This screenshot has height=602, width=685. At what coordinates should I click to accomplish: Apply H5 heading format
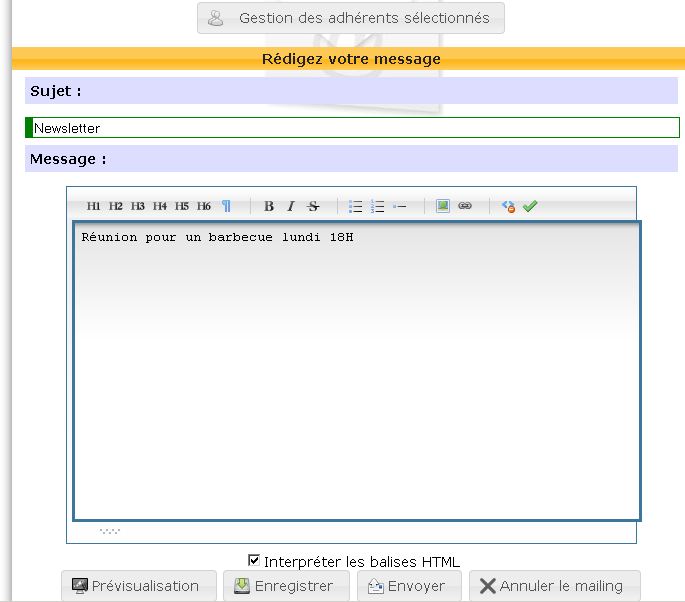point(181,206)
